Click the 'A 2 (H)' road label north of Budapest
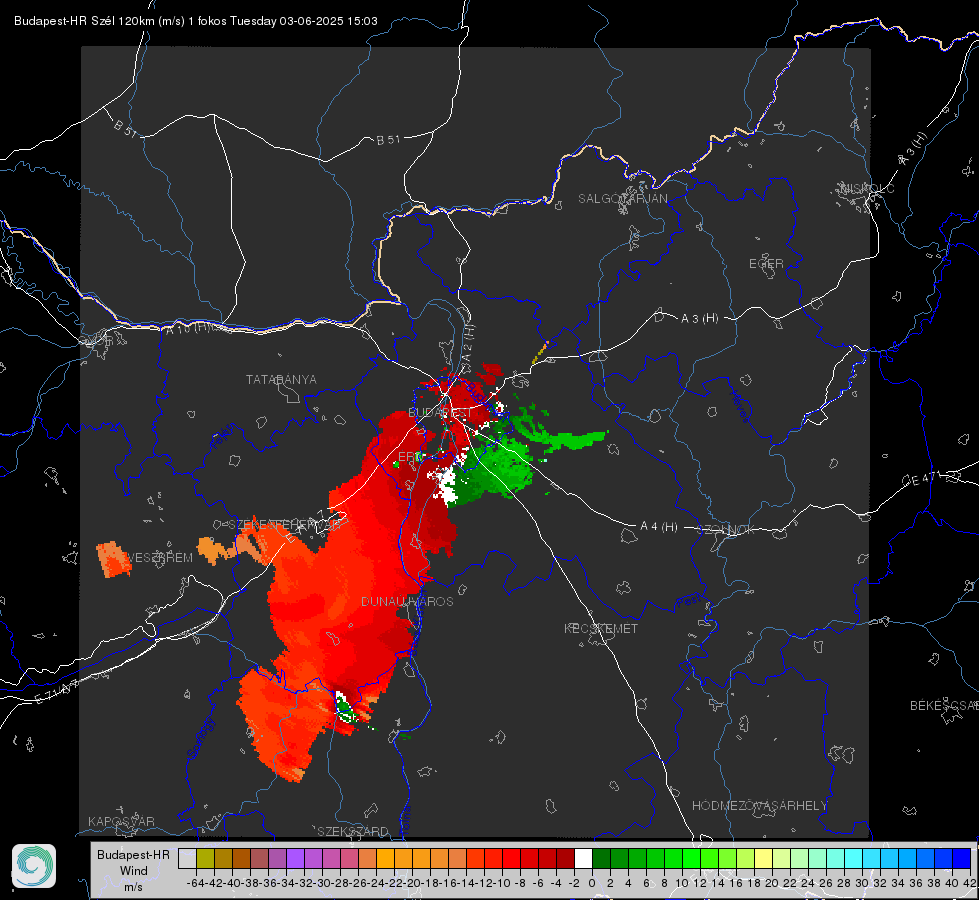 [x=469, y=344]
